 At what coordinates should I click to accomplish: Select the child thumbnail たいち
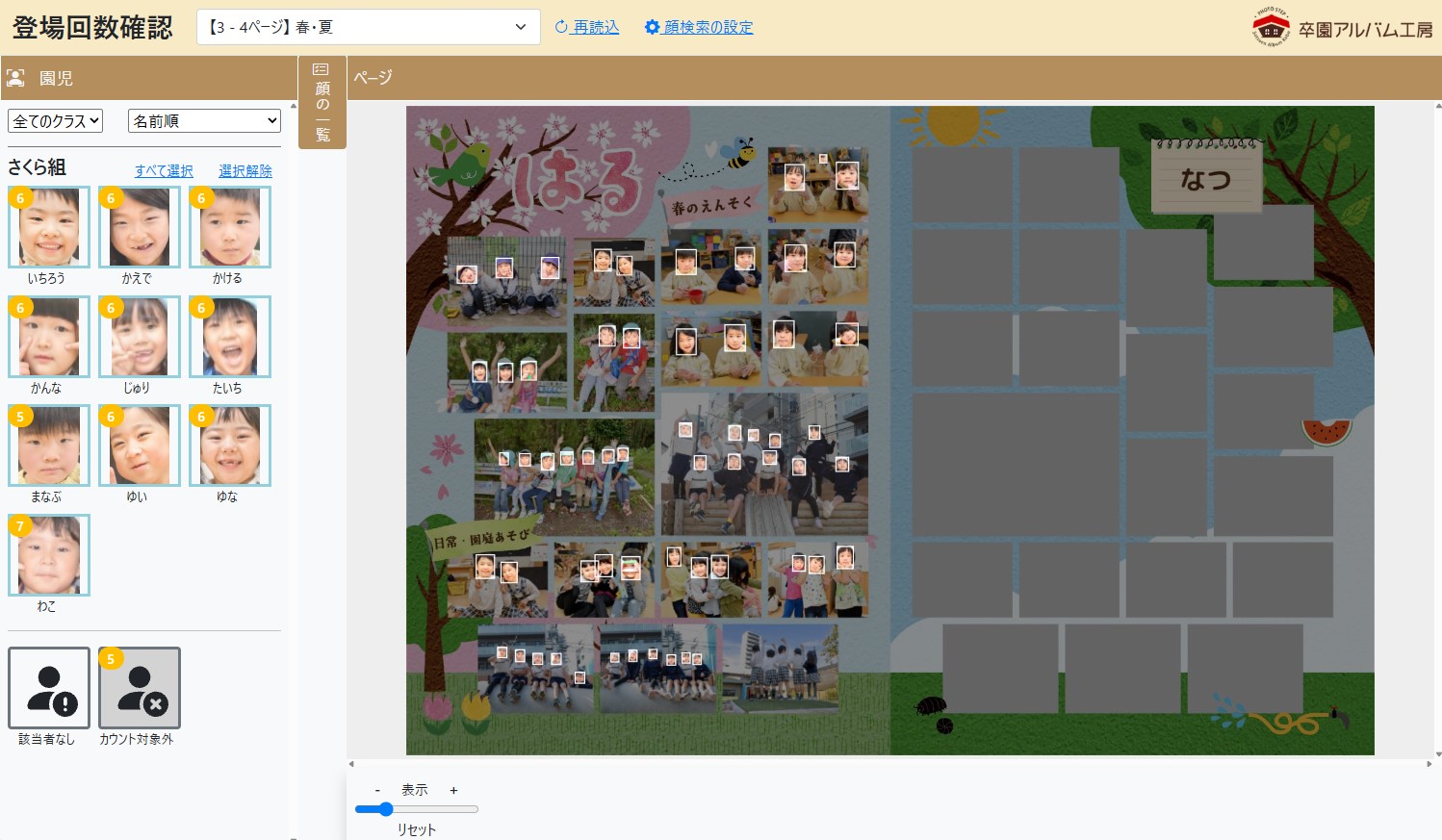(230, 337)
